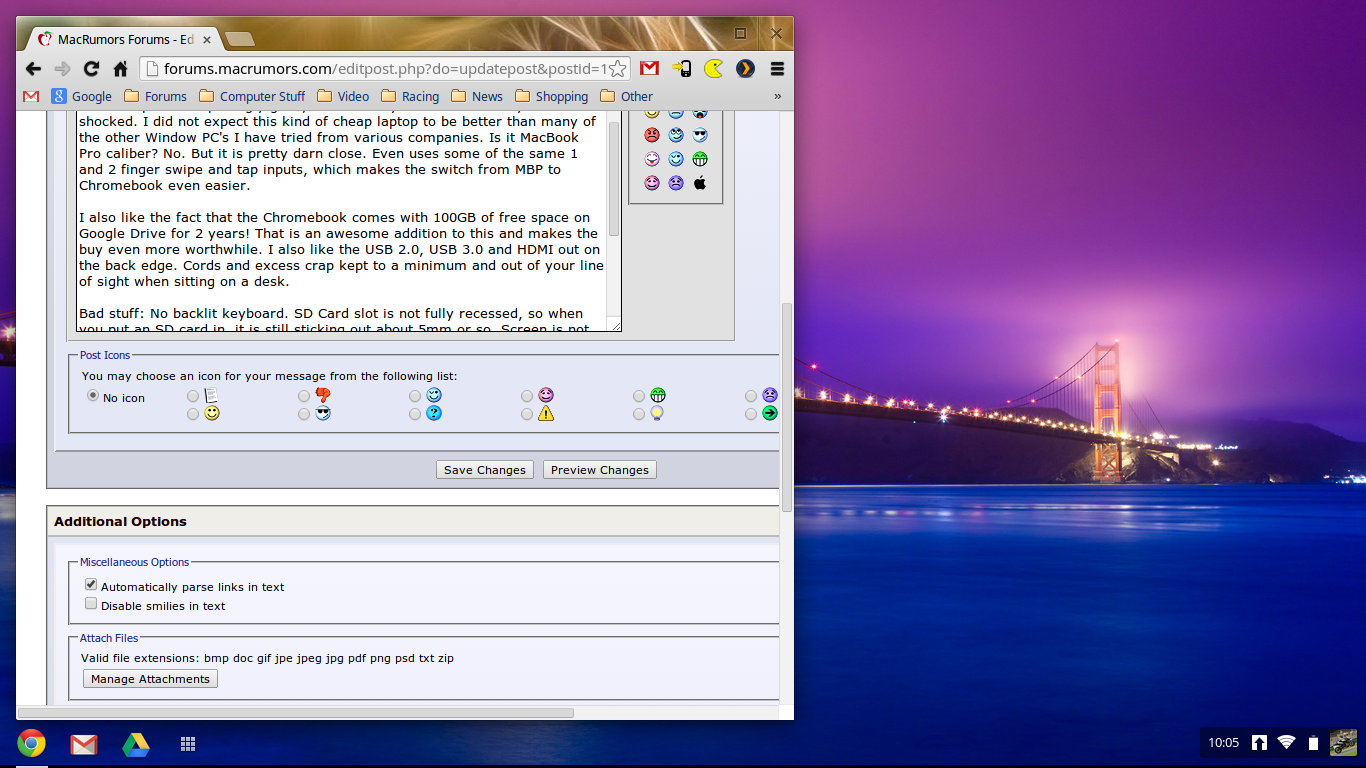Enable Disable smilies in text

coord(91,604)
